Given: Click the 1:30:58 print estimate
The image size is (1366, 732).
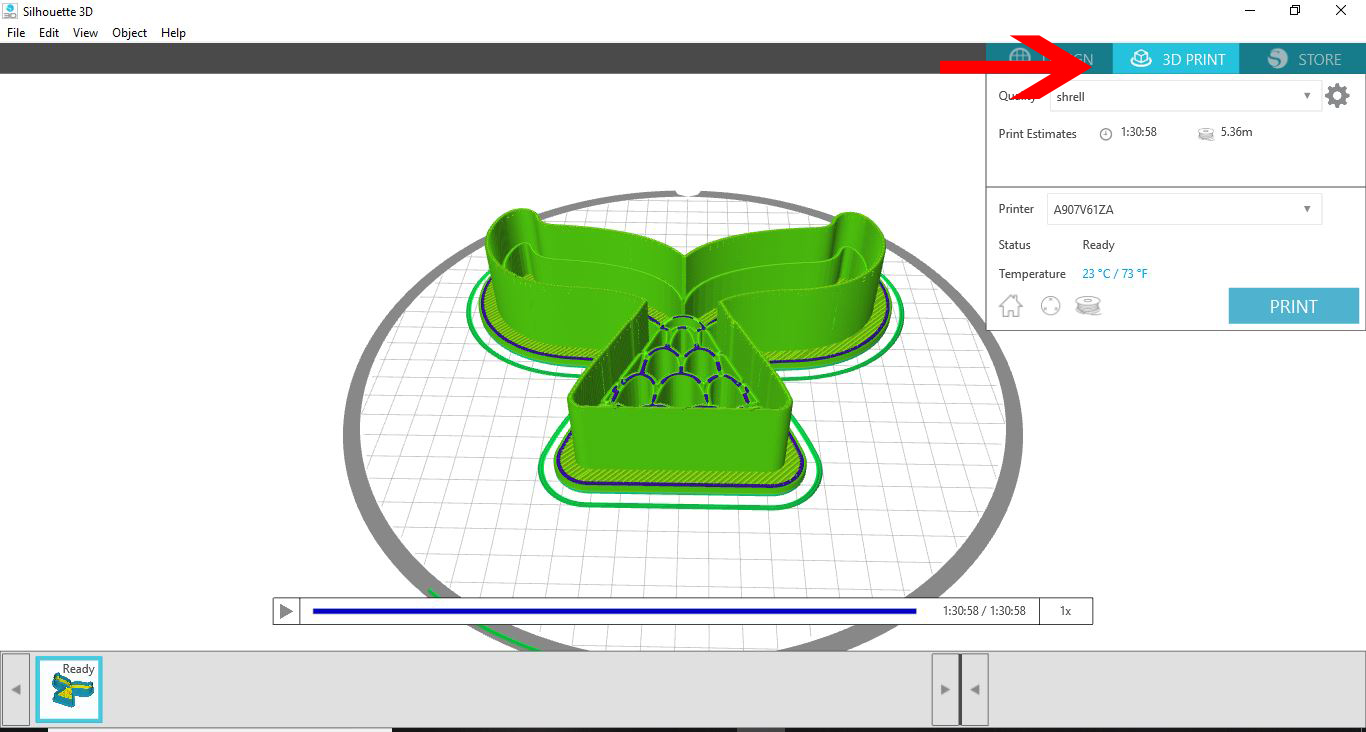Looking at the screenshot, I should (1139, 132).
